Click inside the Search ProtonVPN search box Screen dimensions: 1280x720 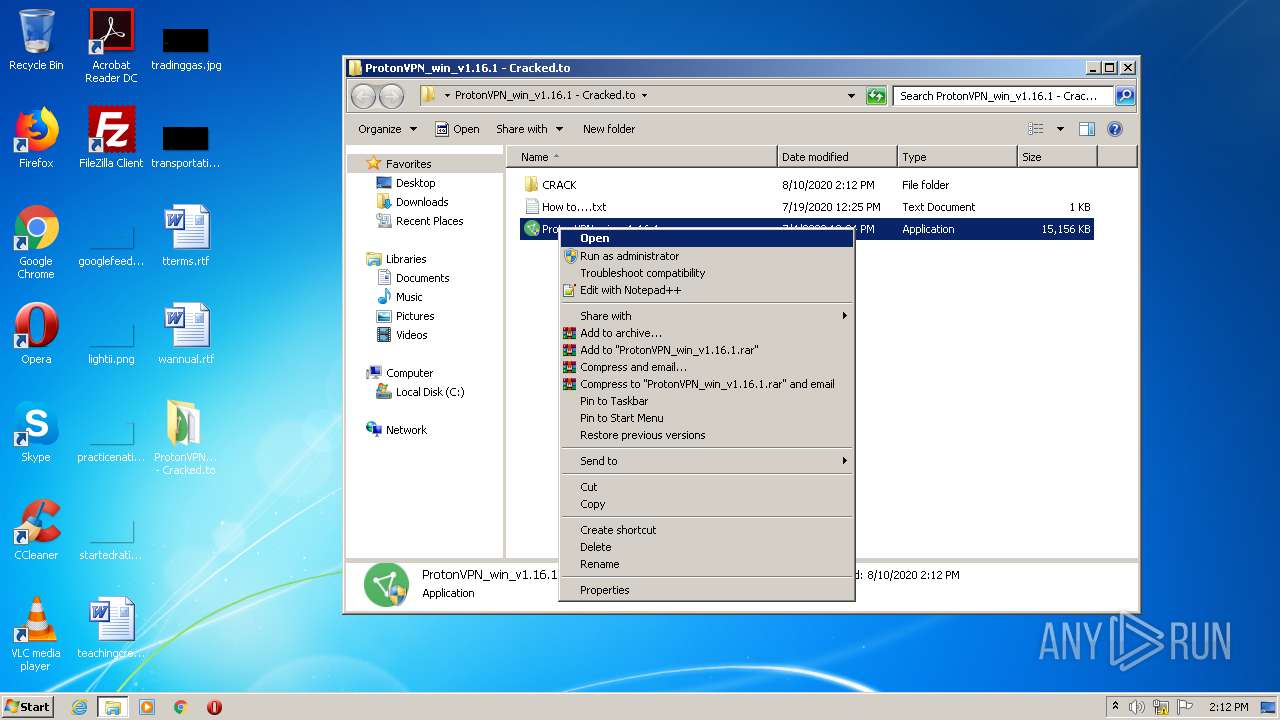[x=1003, y=96]
